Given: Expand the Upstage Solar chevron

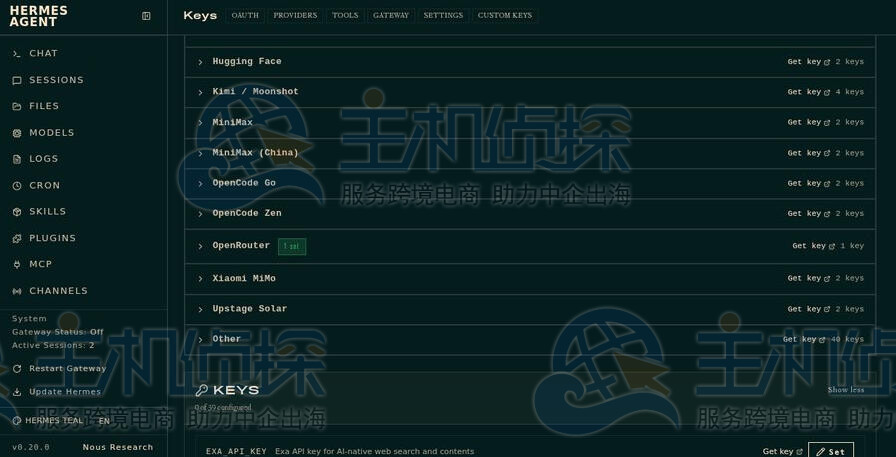Looking at the screenshot, I should point(200,310).
